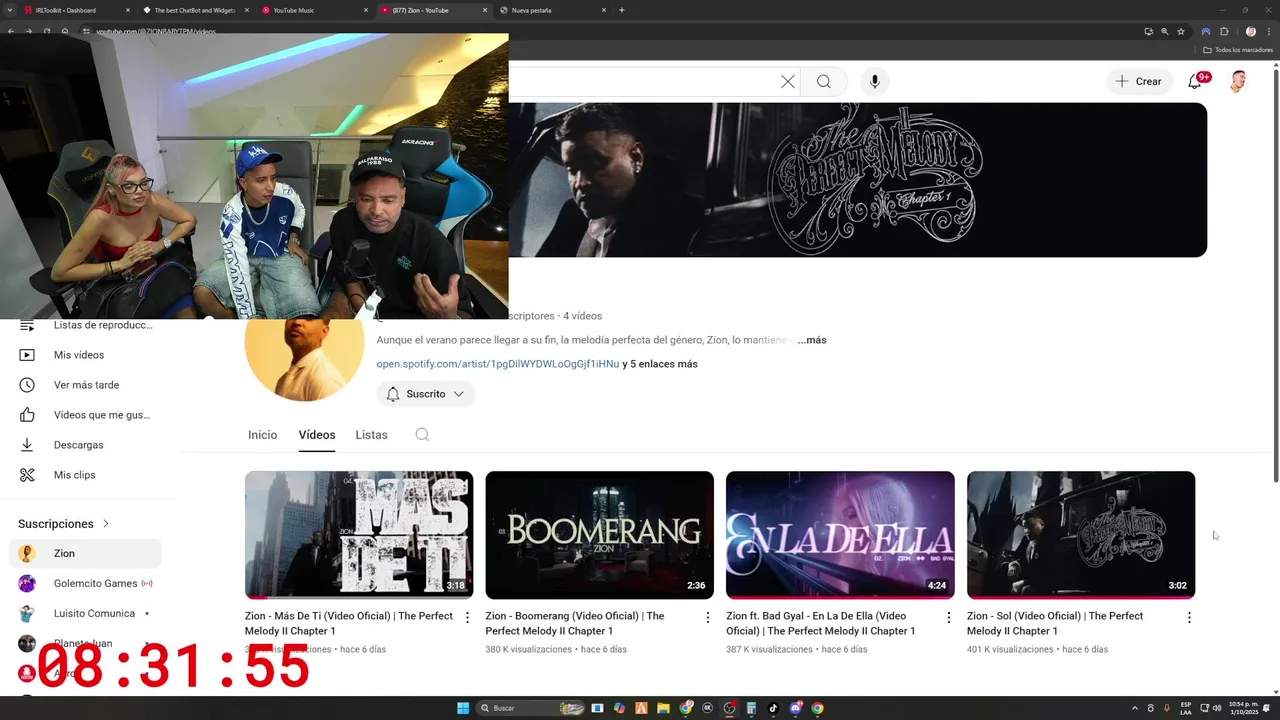Switch to The best ChatBot browser tab
Screen dimensions: 1280x720
click(195, 10)
